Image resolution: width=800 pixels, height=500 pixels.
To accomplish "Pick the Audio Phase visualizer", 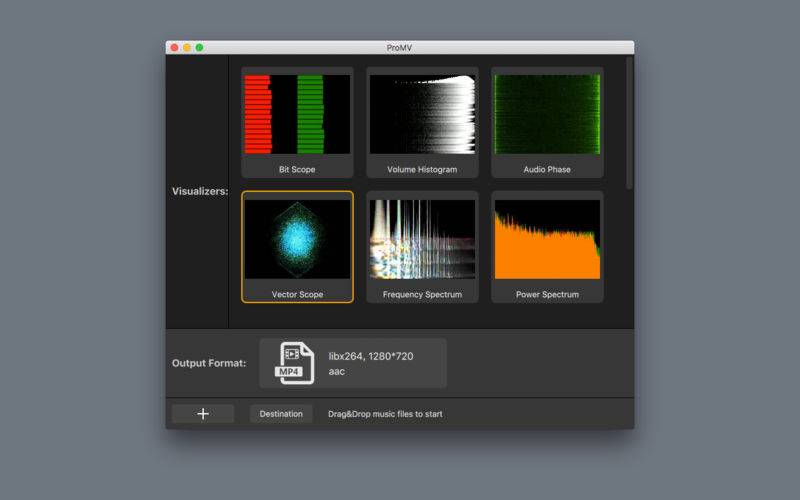I will 547,122.
